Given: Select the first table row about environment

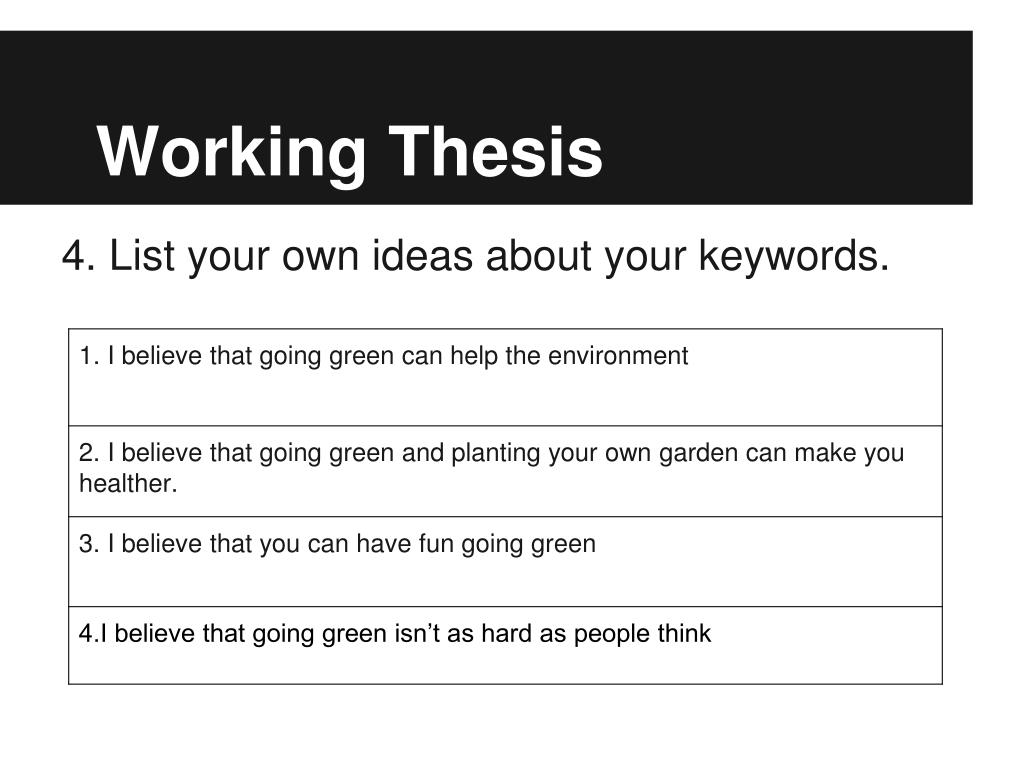Looking at the screenshot, I should coord(505,377).
